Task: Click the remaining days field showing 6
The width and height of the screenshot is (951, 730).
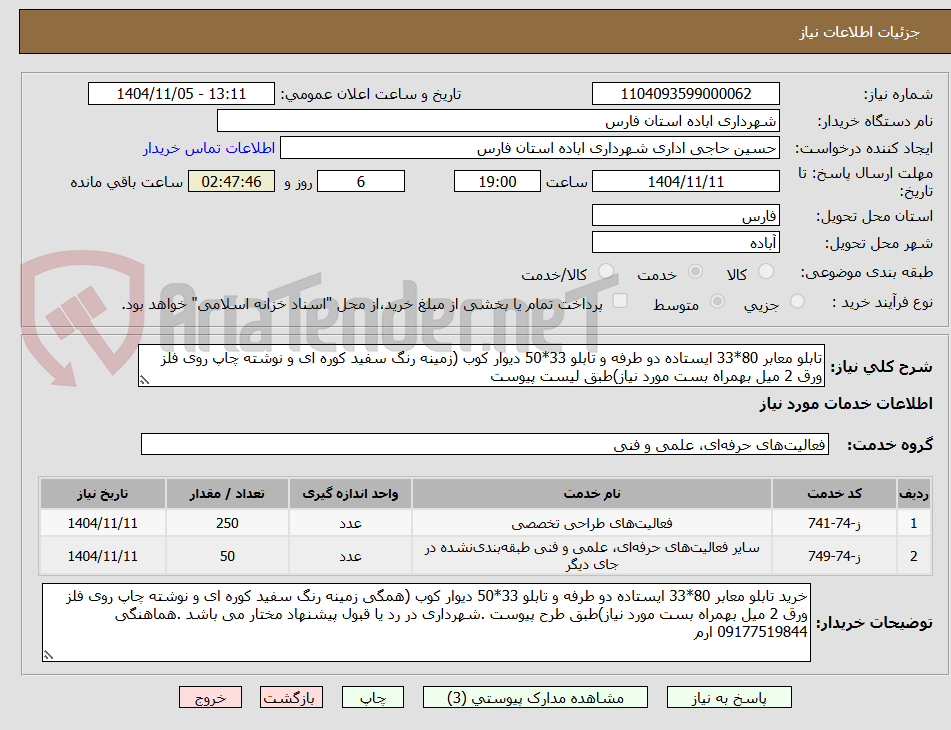Action: pos(361,181)
